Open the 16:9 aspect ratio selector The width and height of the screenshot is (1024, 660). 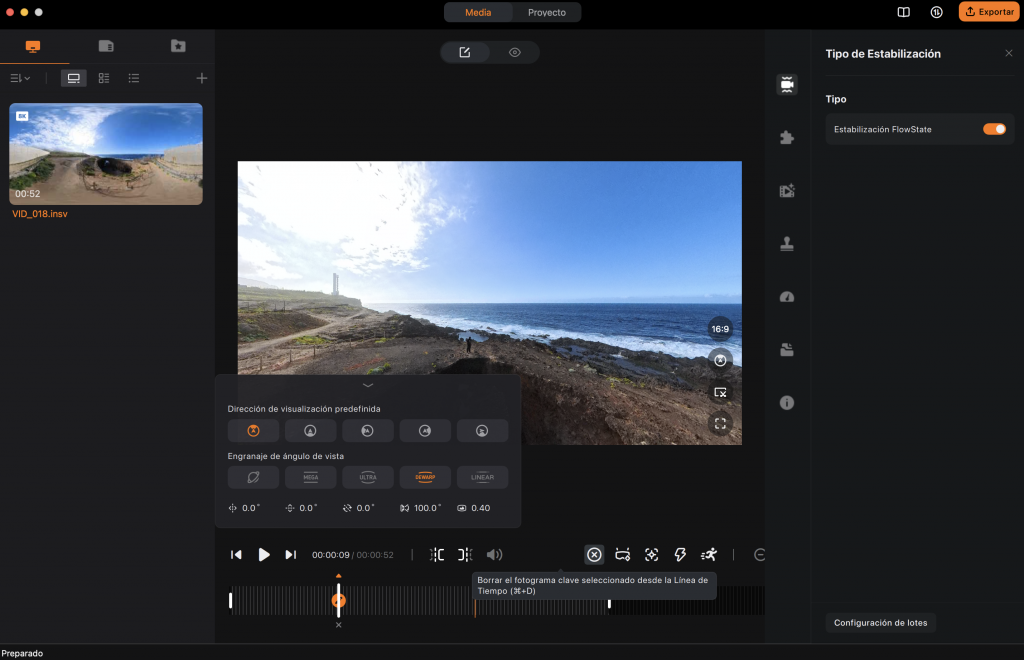[x=720, y=328]
